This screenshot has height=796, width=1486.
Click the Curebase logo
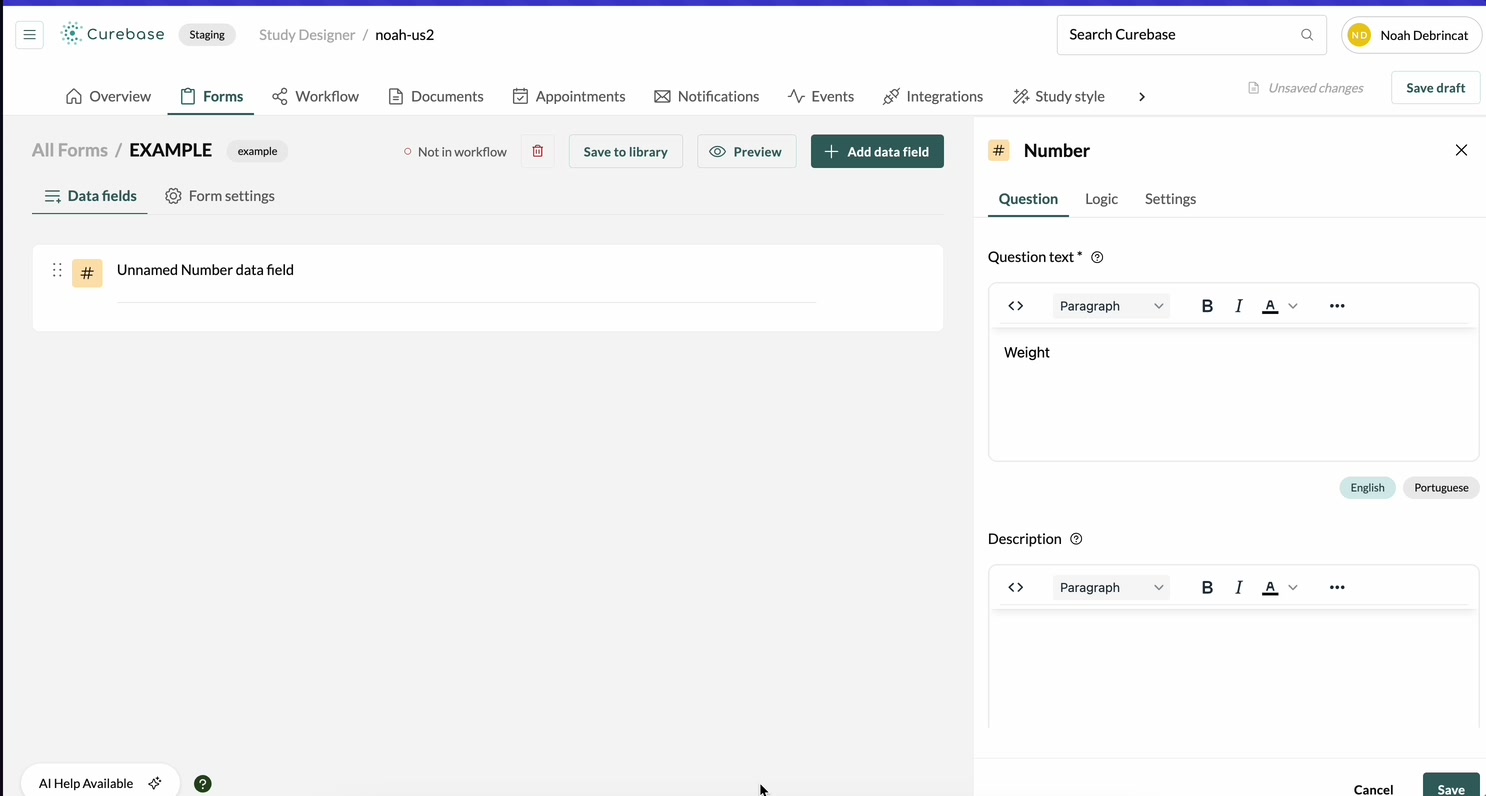coord(112,34)
